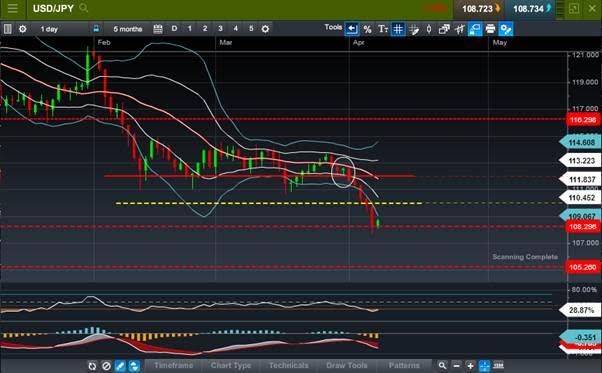Click the solid red horizontal line near 111.837
This screenshot has height=373, width=602.
[260, 176]
